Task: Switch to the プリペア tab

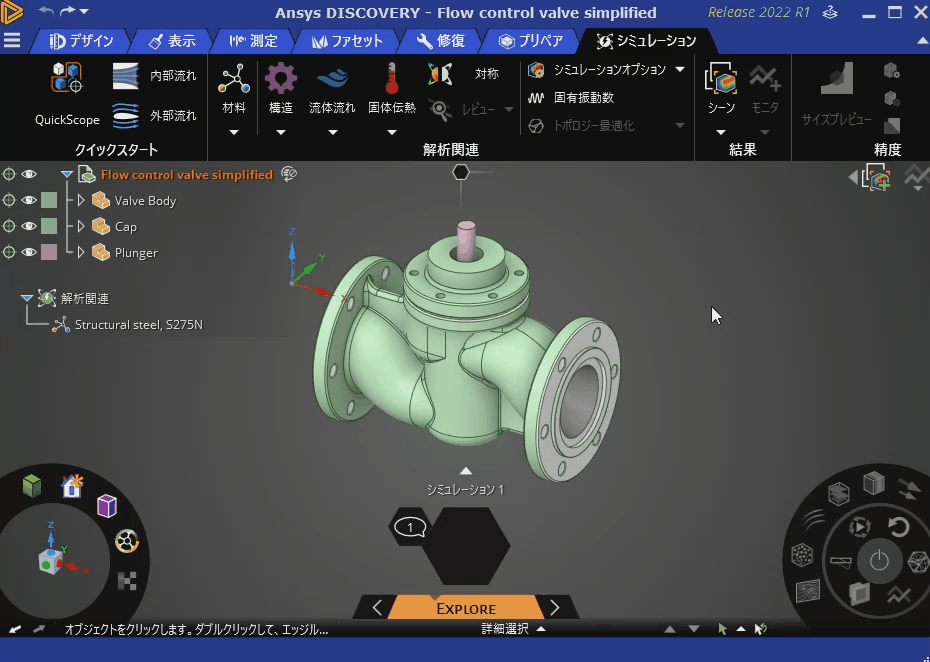Action: [531, 41]
